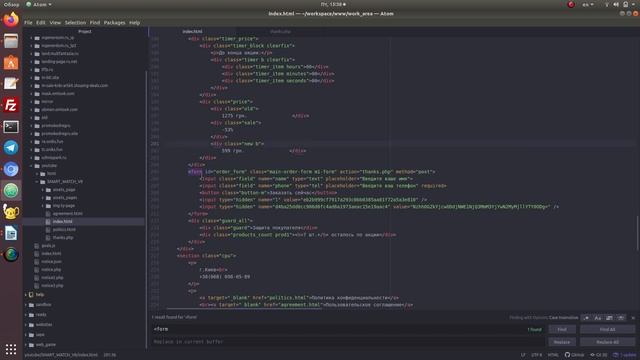
Task: Launch Chromium browser from the dock
Action: tap(11, 169)
